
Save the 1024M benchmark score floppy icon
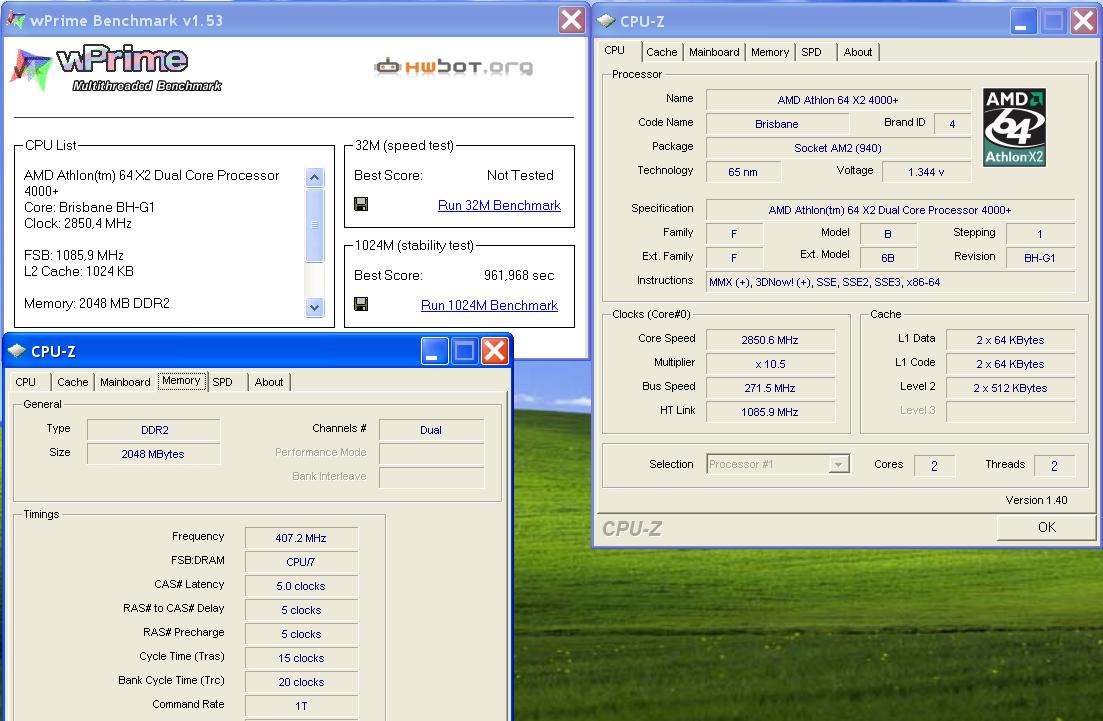coord(361,304)
